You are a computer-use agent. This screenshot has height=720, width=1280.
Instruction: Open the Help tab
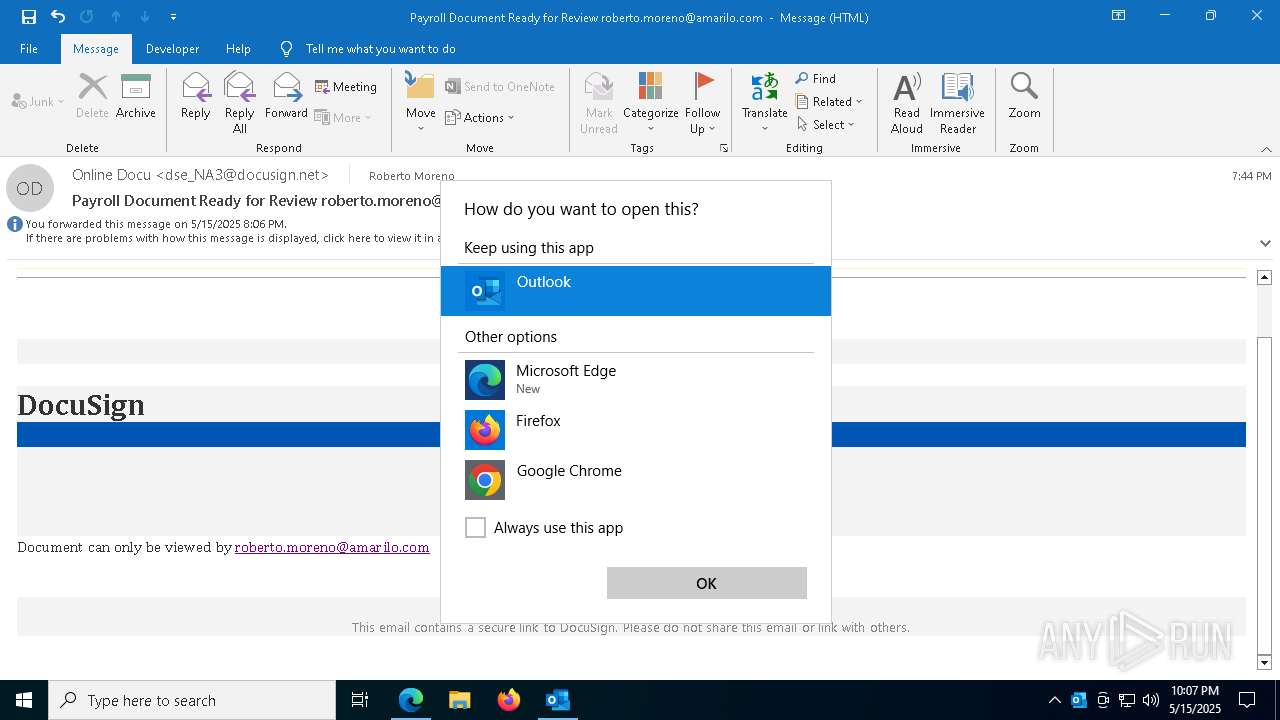point(238,48)
